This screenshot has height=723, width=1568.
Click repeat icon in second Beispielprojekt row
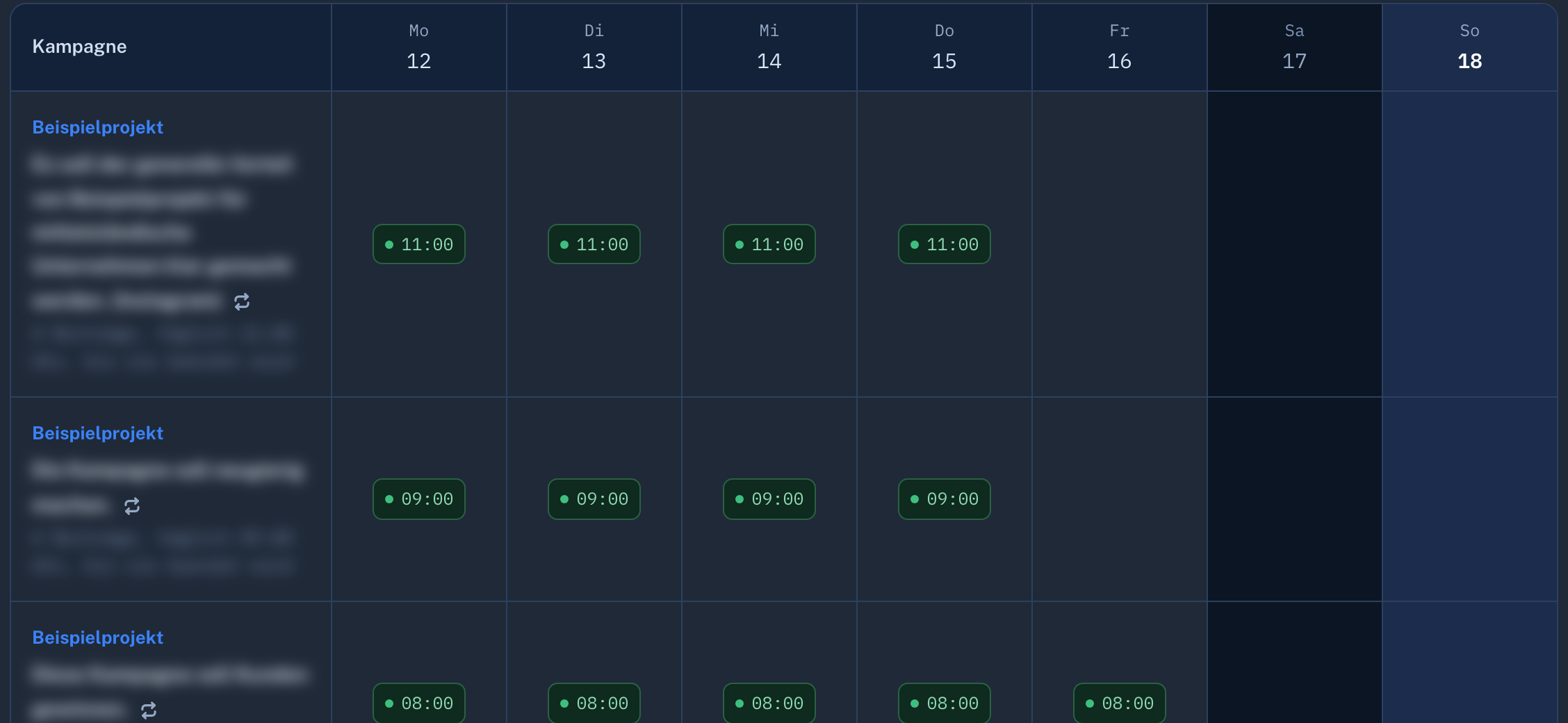point(132,506)
